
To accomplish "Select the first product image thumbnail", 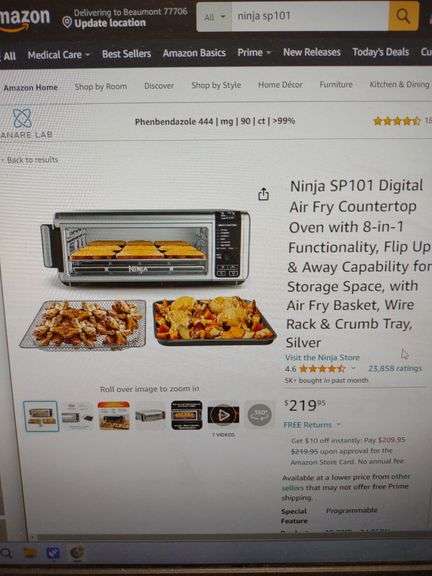I will coord(41,416).
